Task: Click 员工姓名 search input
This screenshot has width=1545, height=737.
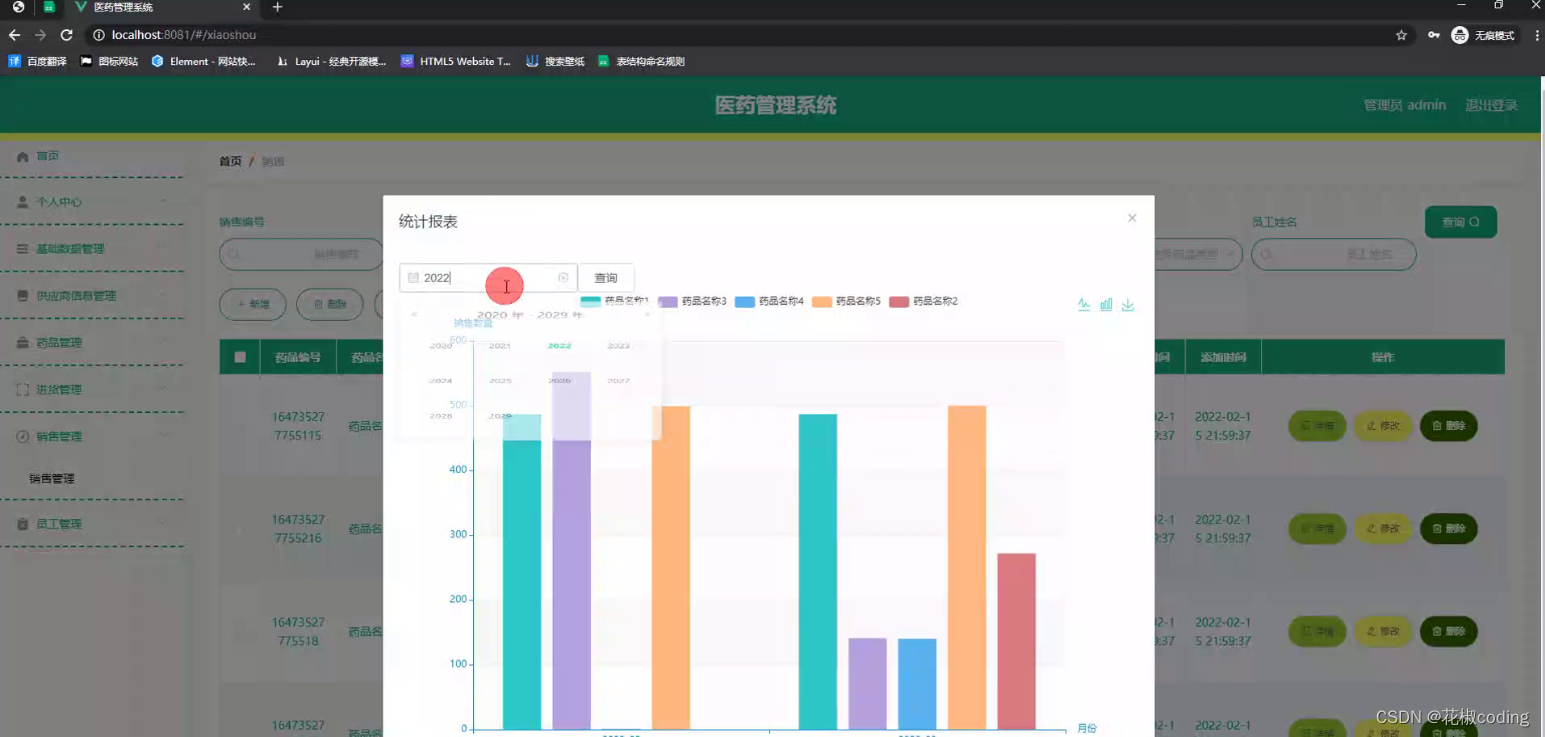Action: click(x=1334, y=254)
